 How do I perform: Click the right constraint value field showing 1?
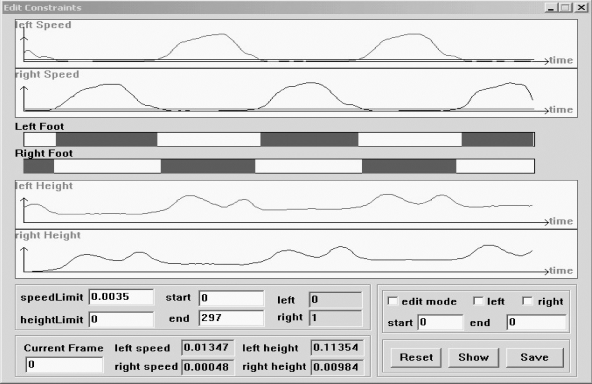coord(336,318)
